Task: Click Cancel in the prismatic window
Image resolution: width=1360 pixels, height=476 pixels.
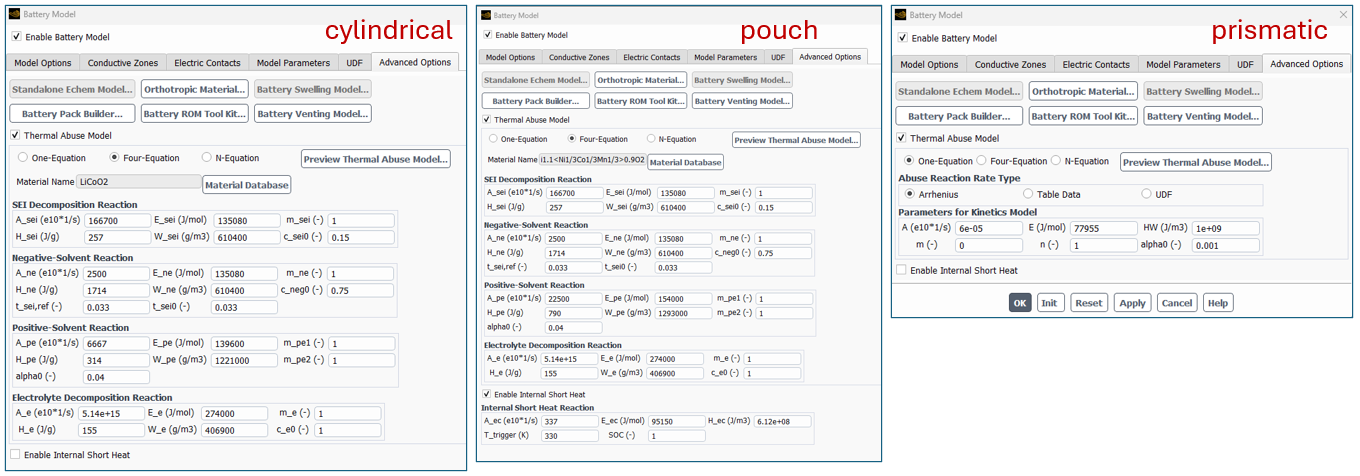Action: coord(1177,303)
